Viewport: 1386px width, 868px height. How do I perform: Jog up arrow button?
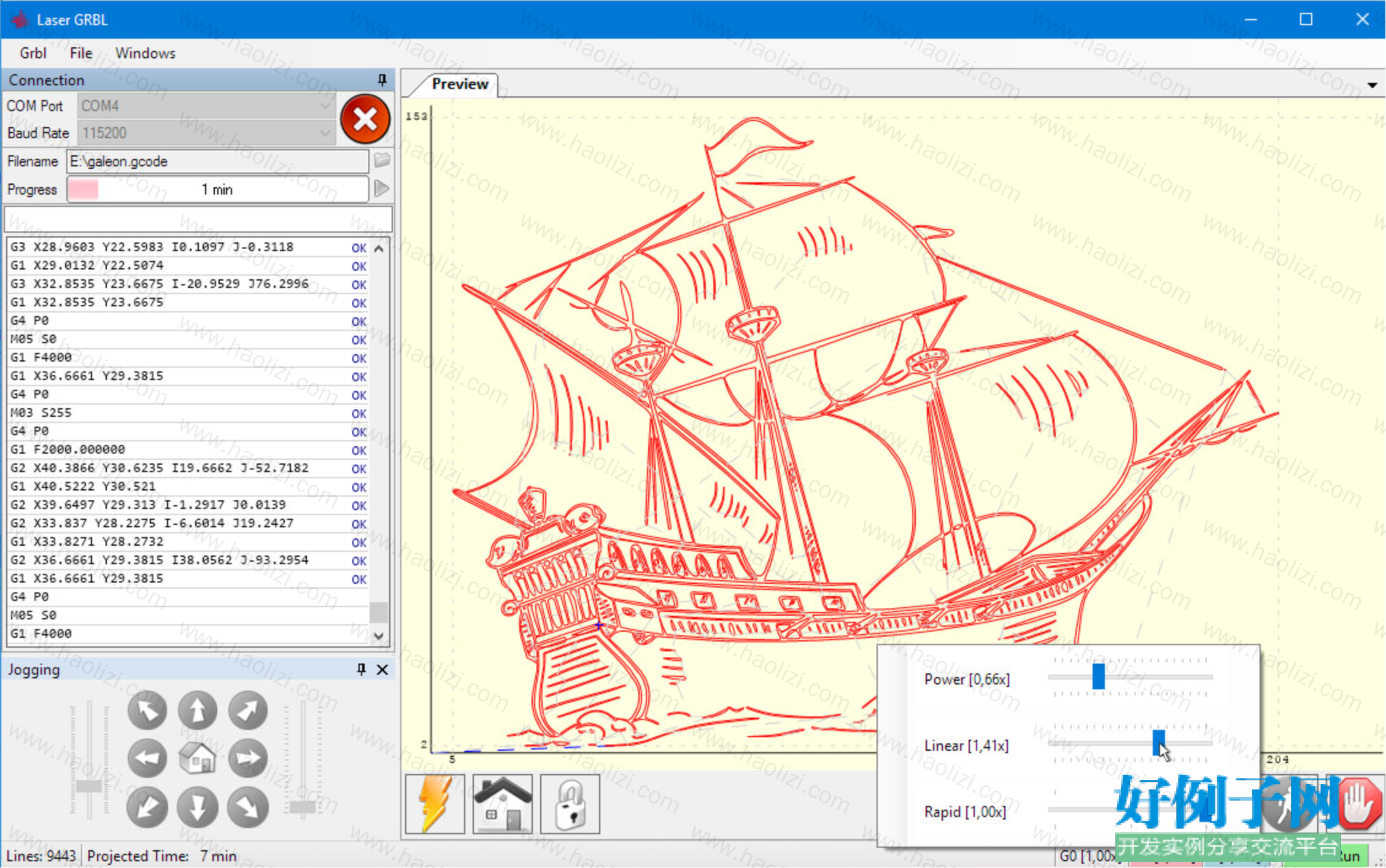(198, 710)
